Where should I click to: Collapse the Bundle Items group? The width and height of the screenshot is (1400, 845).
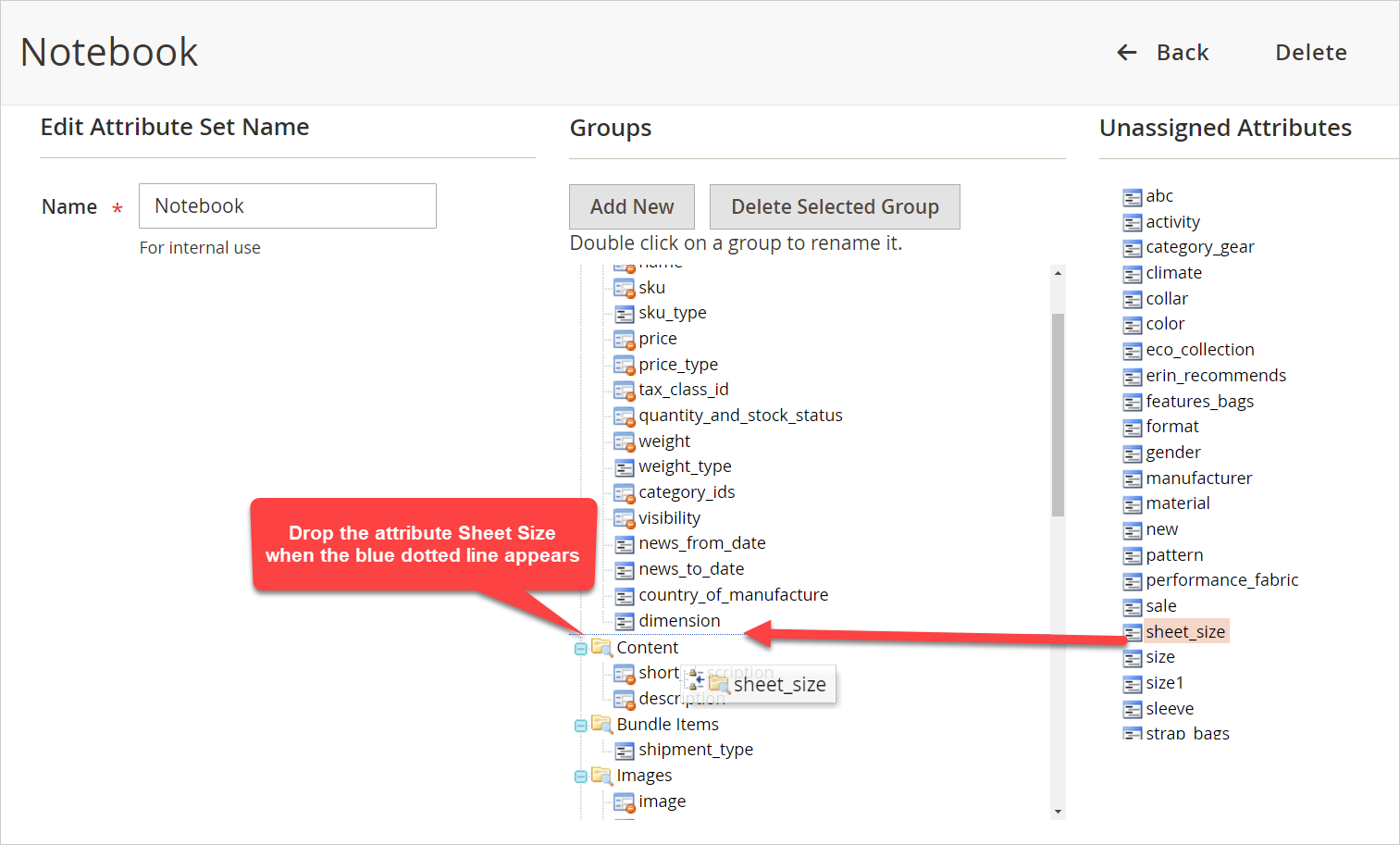click(580, 724)
